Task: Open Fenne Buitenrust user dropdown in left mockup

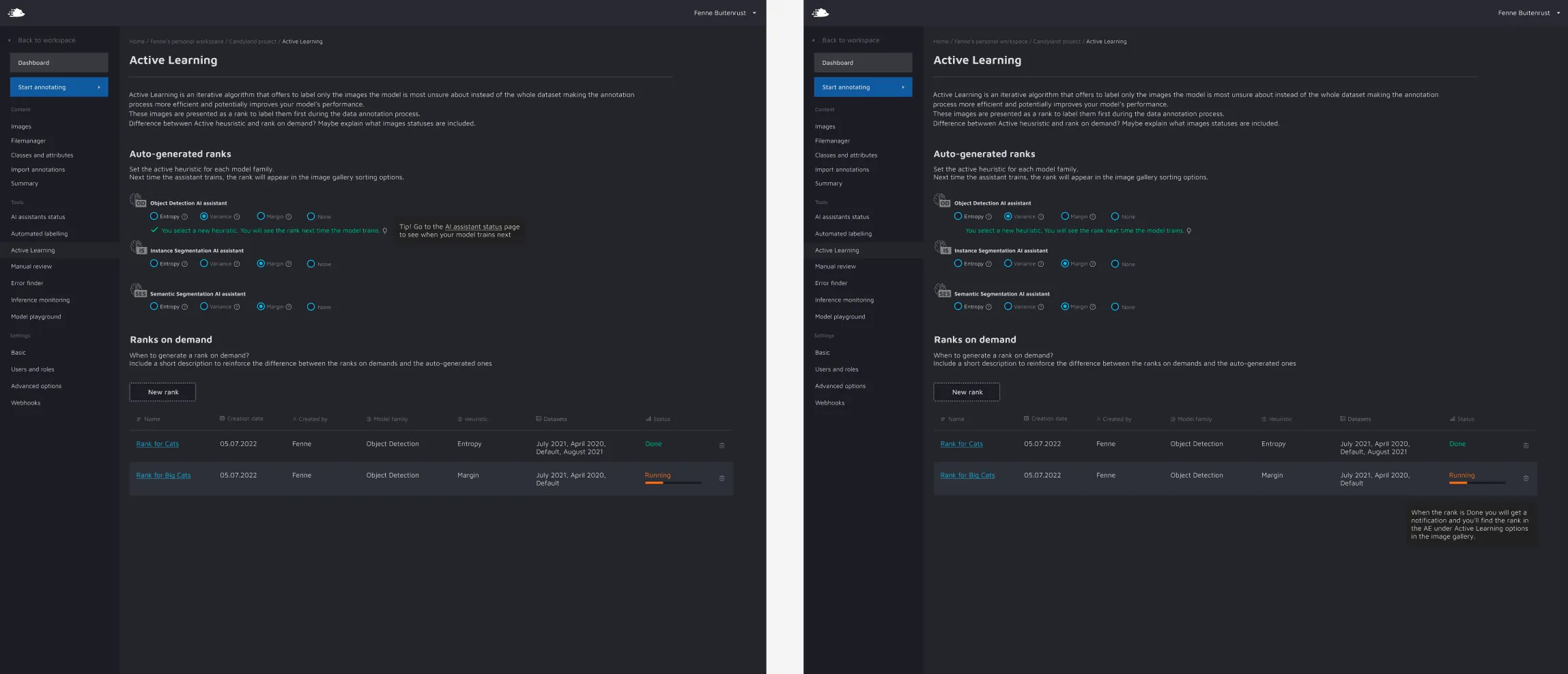Action: click(x=754, y=13)
